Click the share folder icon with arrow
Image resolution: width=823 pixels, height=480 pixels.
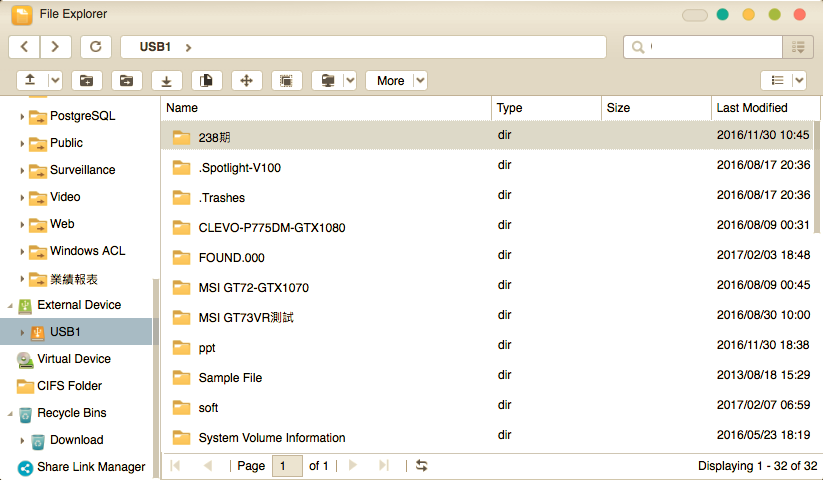click(126, 80)
